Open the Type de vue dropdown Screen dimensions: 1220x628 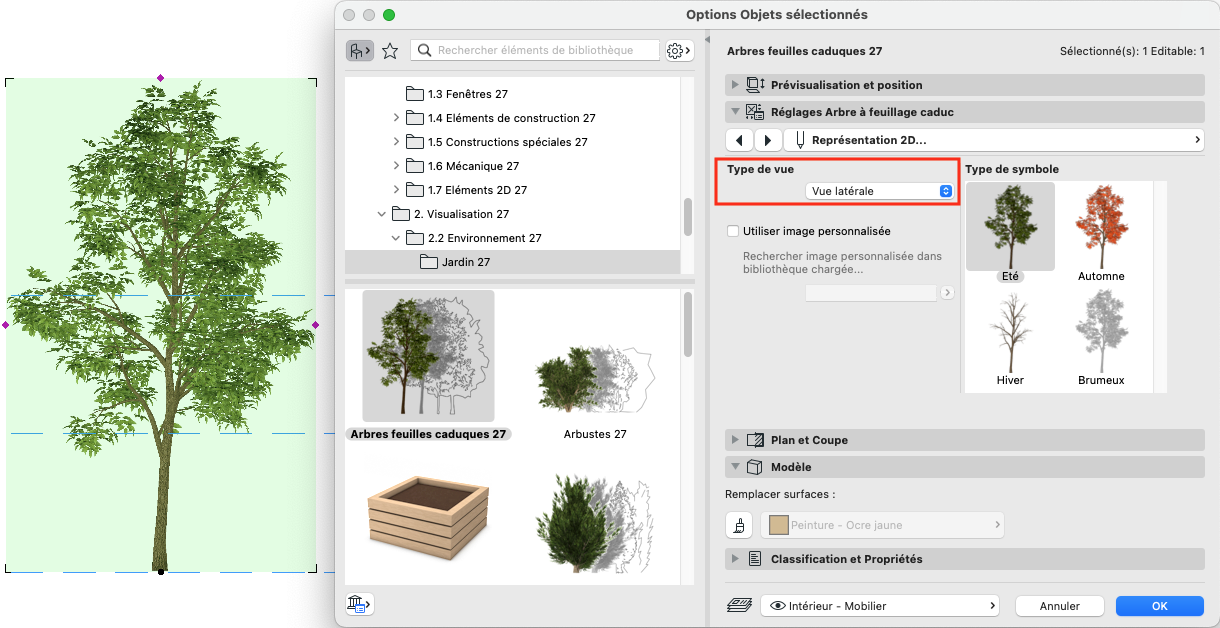[x=880, y=191]
